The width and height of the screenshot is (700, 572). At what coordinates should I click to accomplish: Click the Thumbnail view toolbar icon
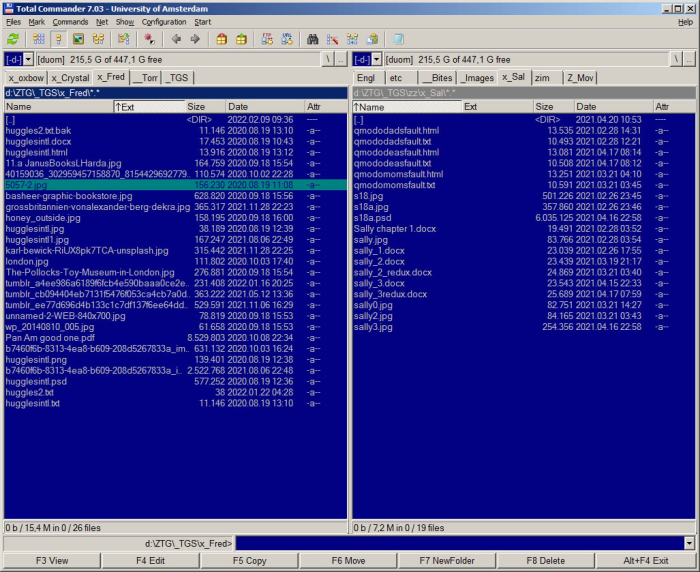coord(79,39)
